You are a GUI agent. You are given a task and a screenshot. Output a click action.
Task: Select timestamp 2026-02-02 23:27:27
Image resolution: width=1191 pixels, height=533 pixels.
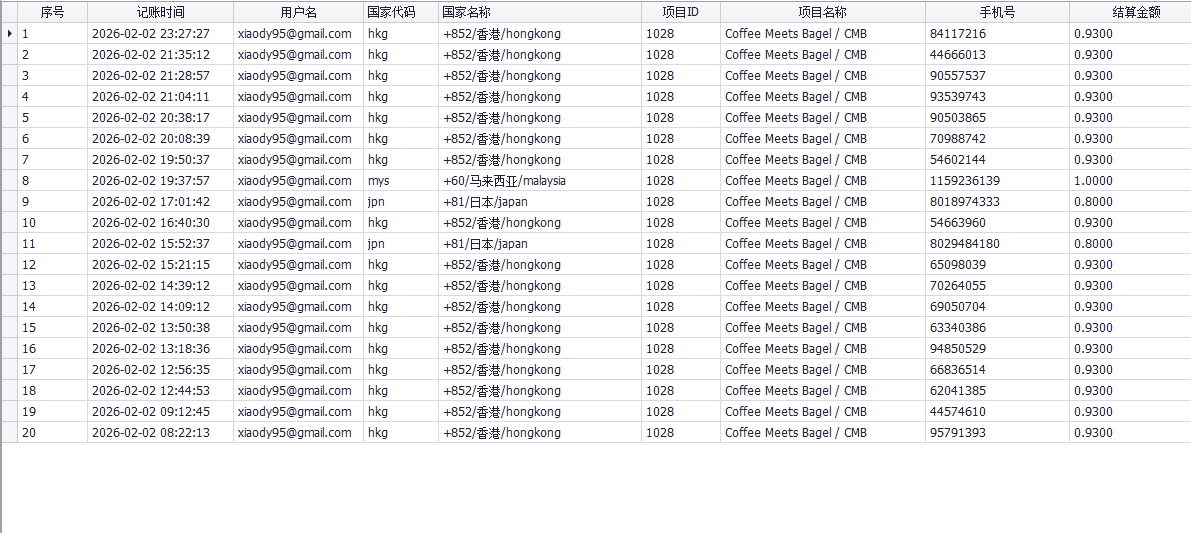(150, 33)
